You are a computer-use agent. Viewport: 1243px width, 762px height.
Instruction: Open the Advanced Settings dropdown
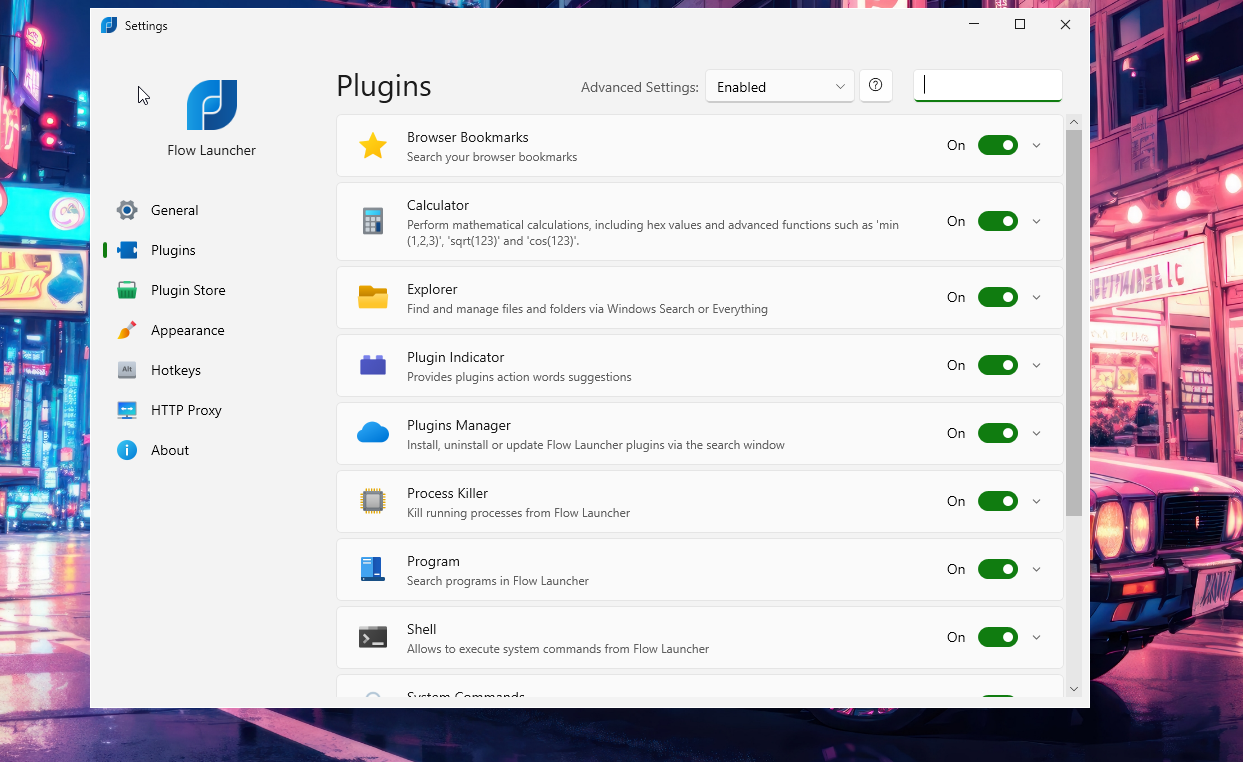point(779,86)
